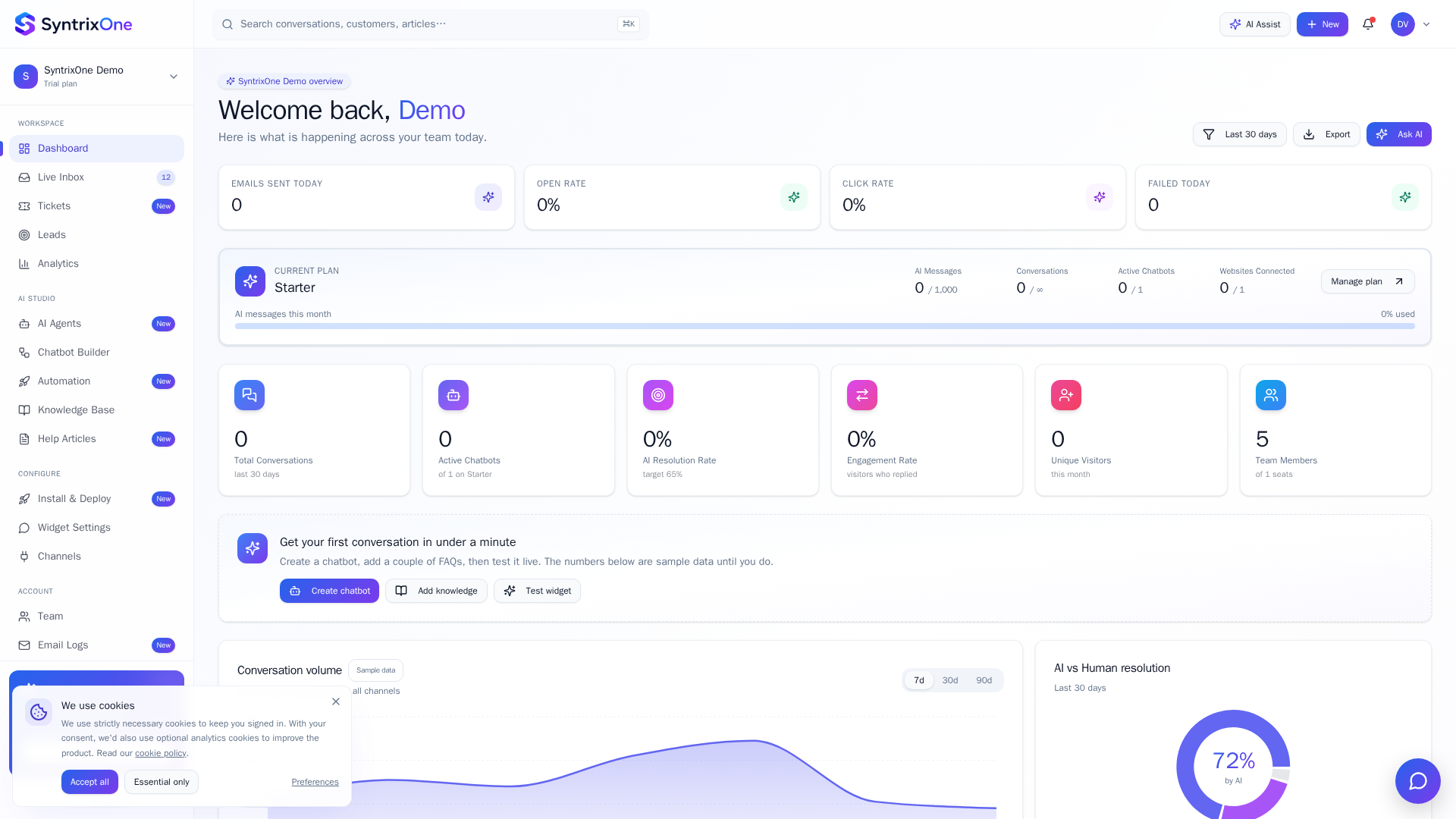
Task: Click the New button in header
Action: point(1322,24)
